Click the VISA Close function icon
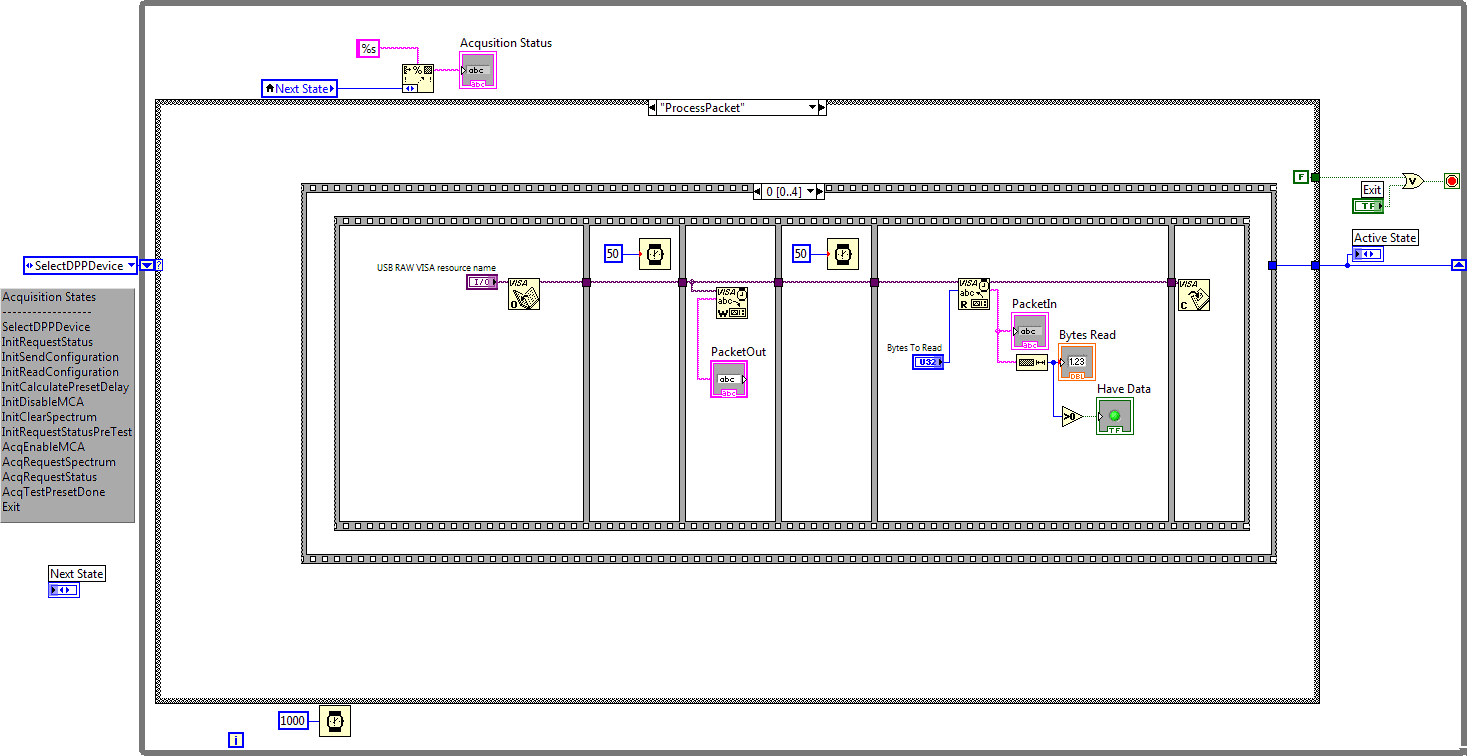Viewport: 1467px width, 756px height. click(x=1193, y=294)
